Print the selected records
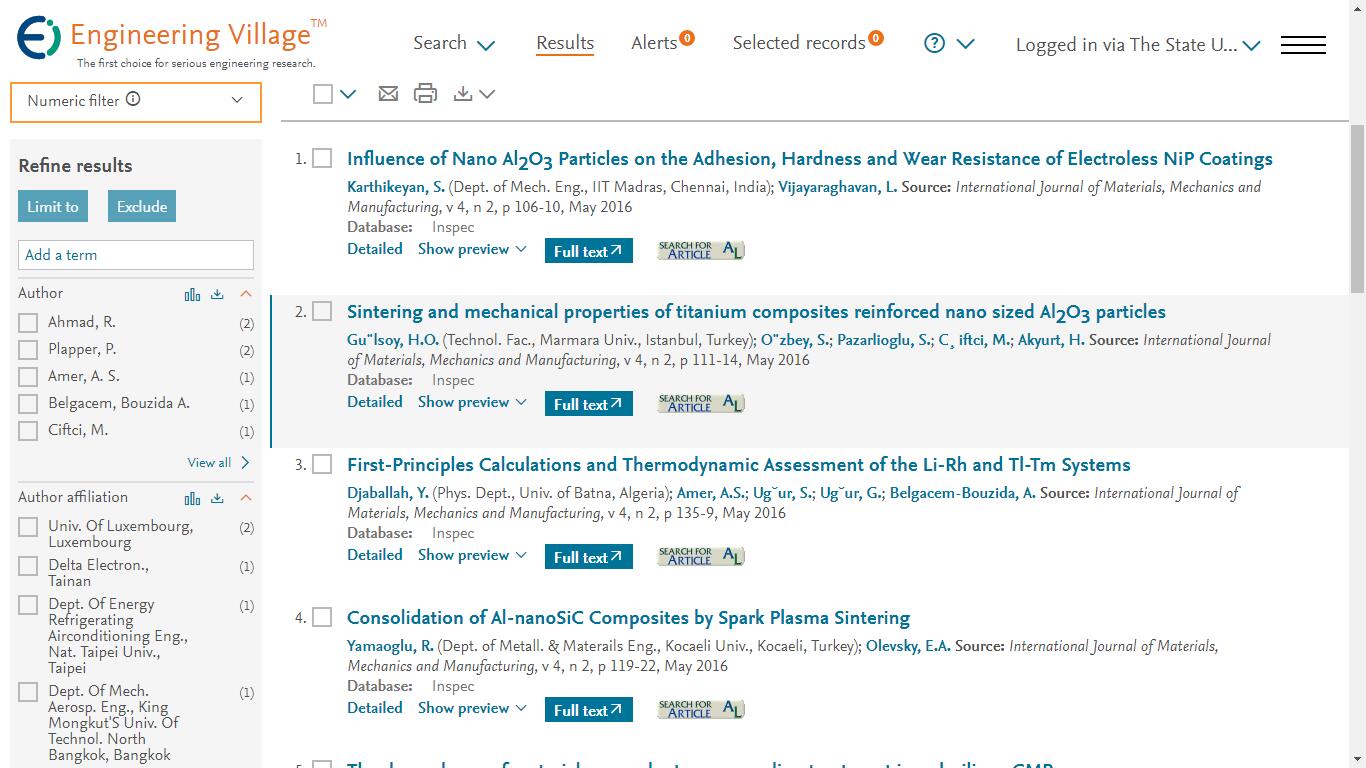Viewport: 1366px width, 768px height. (x=425, y=94)
